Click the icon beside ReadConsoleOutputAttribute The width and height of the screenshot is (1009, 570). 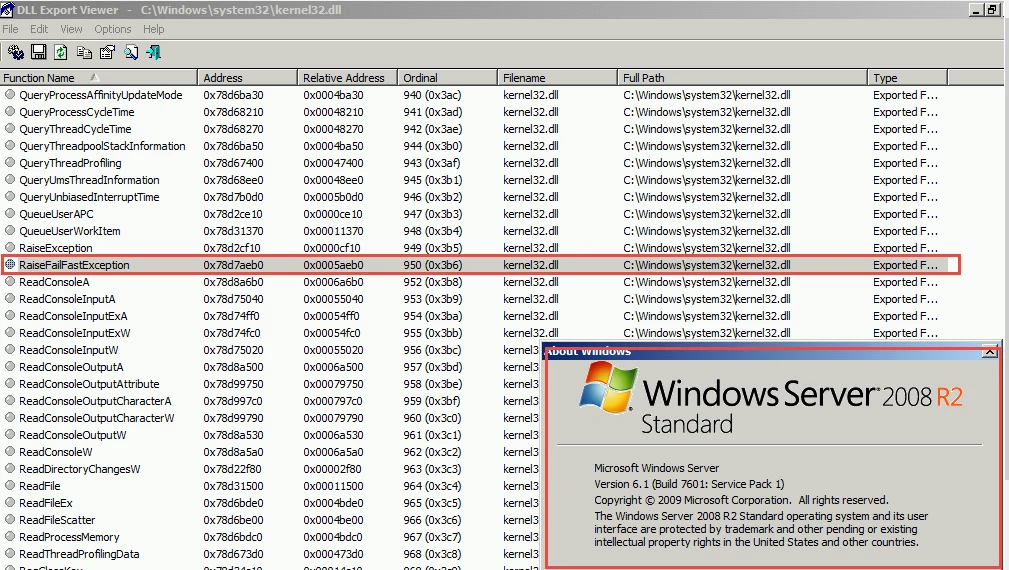pyautogui.click(x=10, y=384)
